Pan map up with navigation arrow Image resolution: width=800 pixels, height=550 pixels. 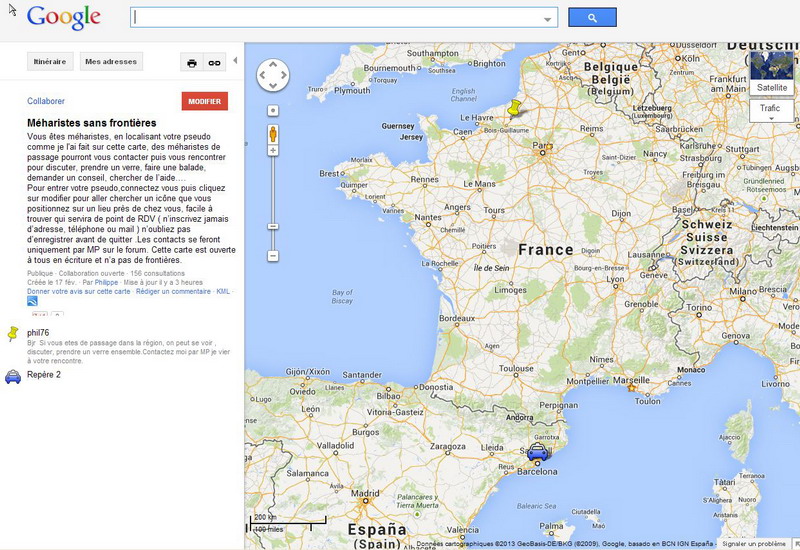click(273, 64)
